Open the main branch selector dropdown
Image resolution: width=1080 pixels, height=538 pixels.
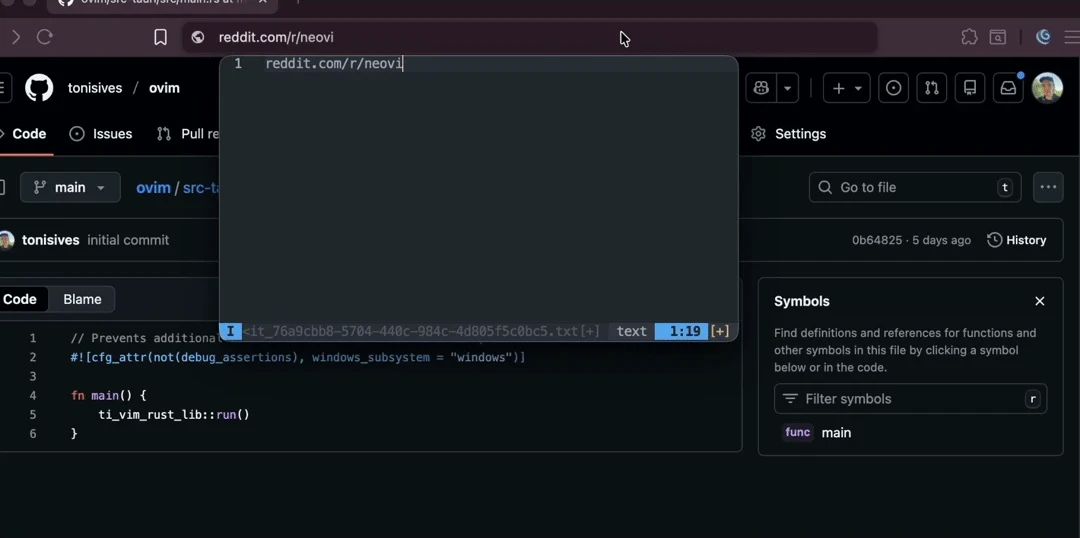70,187
